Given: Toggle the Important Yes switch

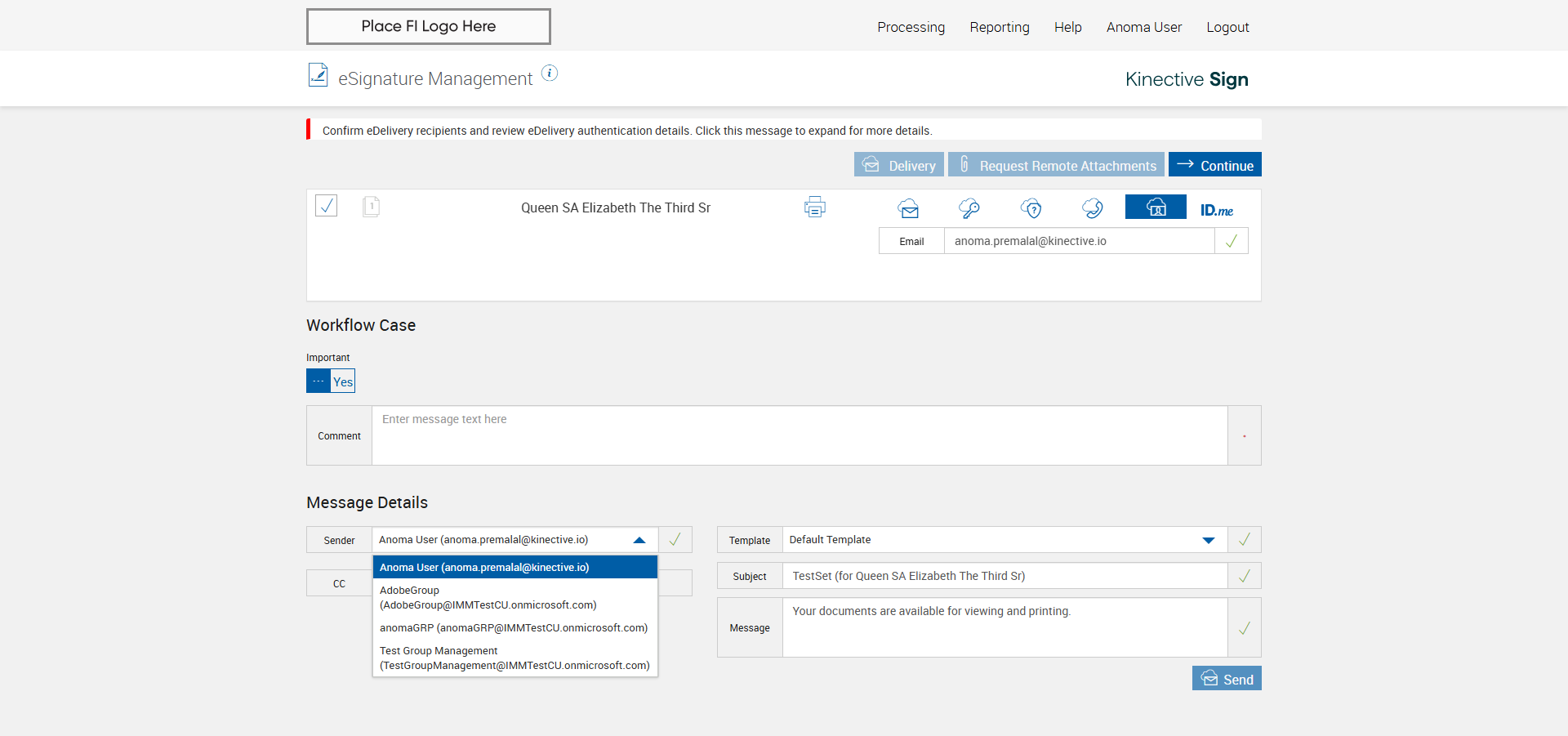Looking at the screenshot, I should pos(331,381).
